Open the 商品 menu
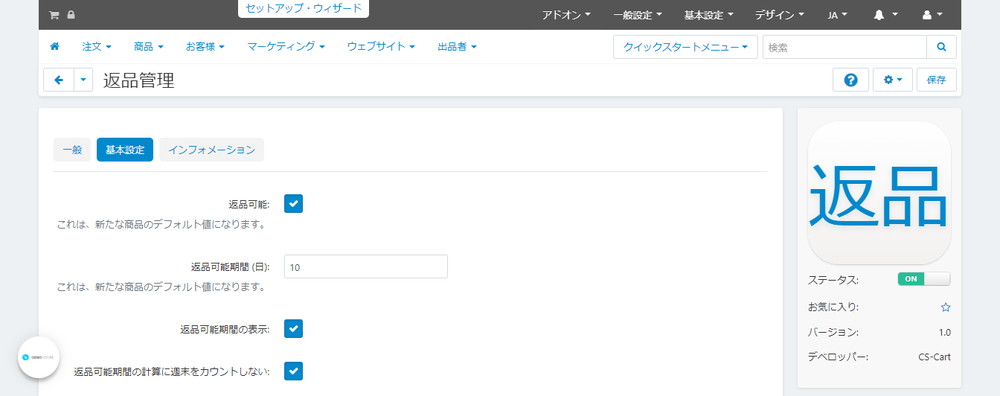Screen dimensions: 1000x396 point(149,47)
